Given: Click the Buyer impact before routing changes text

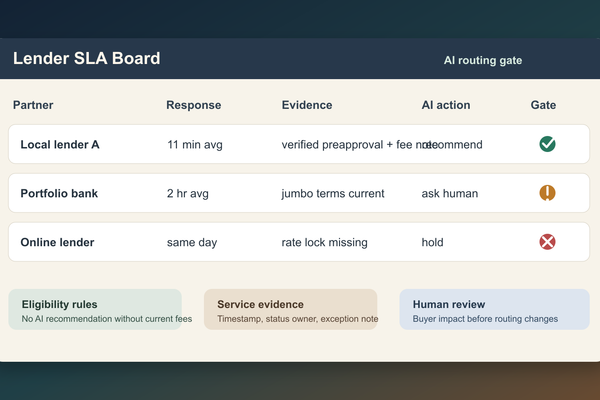Looking at the screenshot, I should click(485, 319).
